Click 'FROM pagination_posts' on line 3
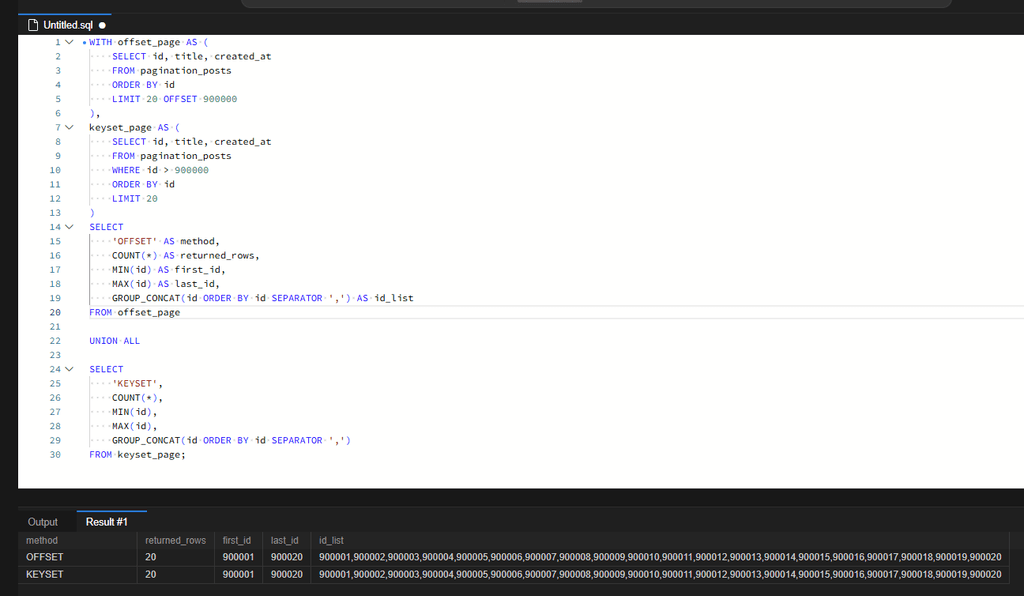 pos(172,71)
